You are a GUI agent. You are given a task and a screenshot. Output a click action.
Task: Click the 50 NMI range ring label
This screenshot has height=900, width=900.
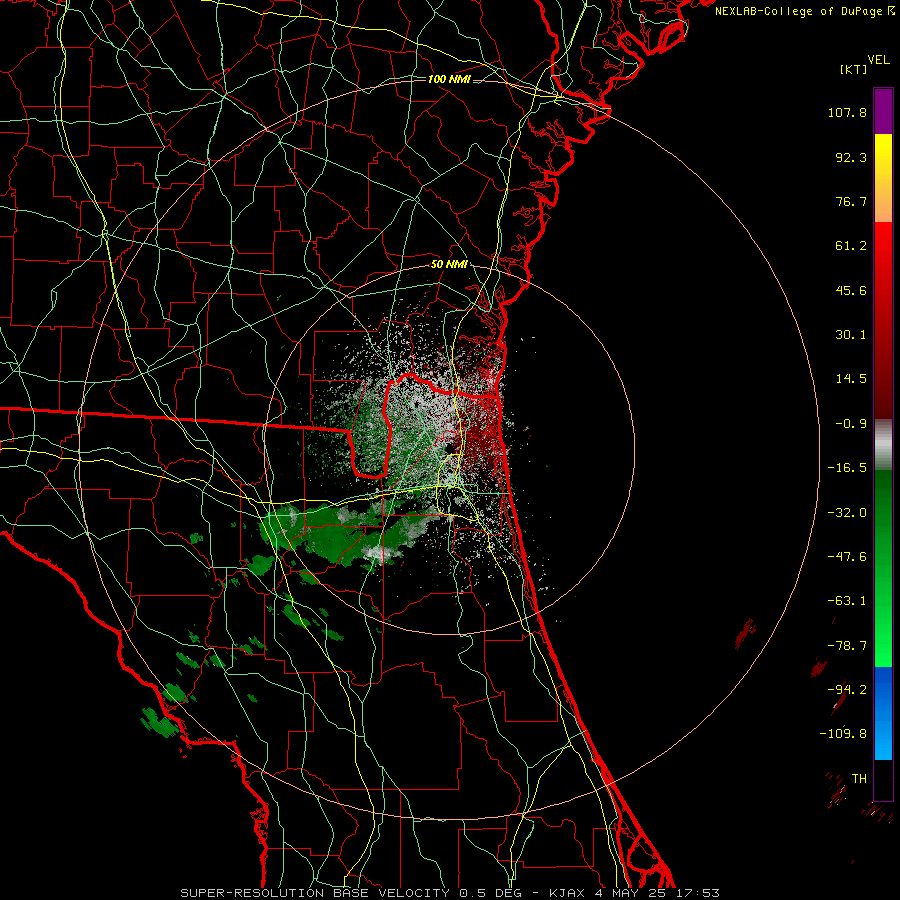click(x=449, y=265)
